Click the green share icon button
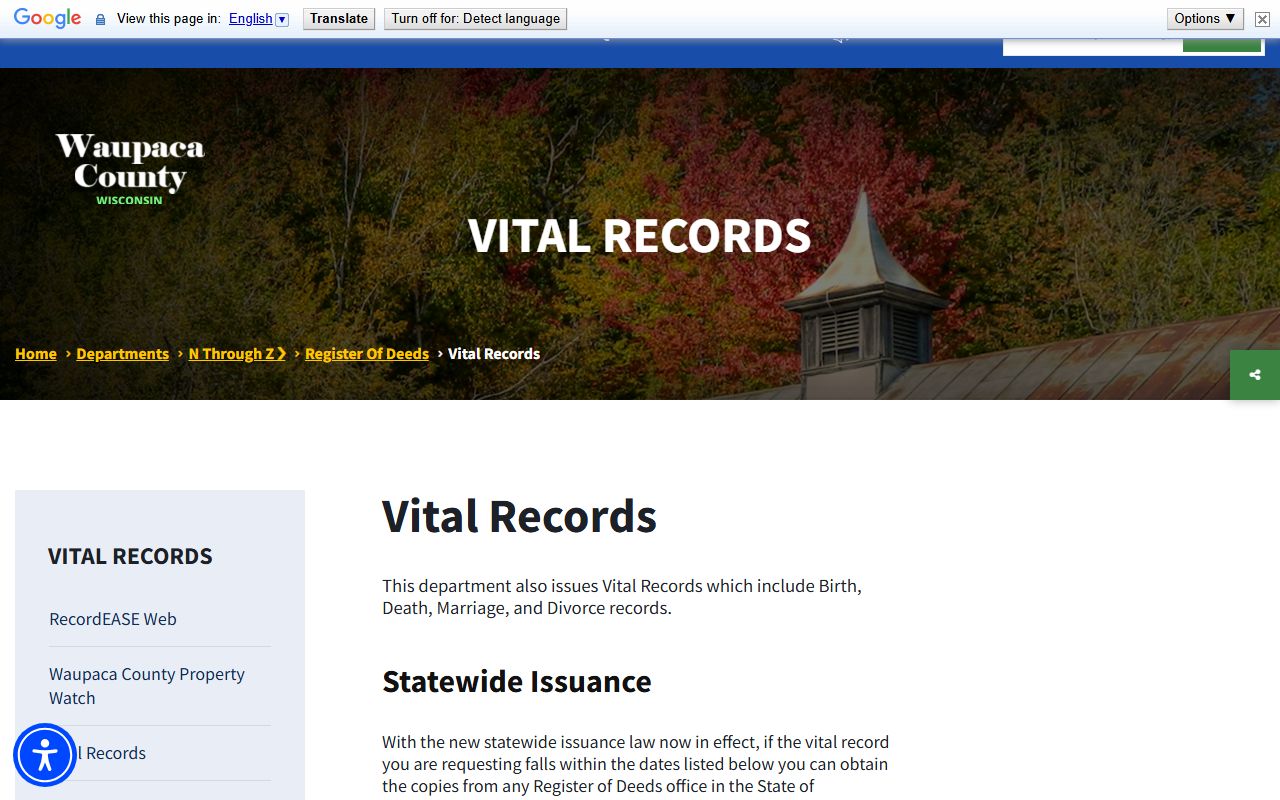 (x=1255, y=375)
